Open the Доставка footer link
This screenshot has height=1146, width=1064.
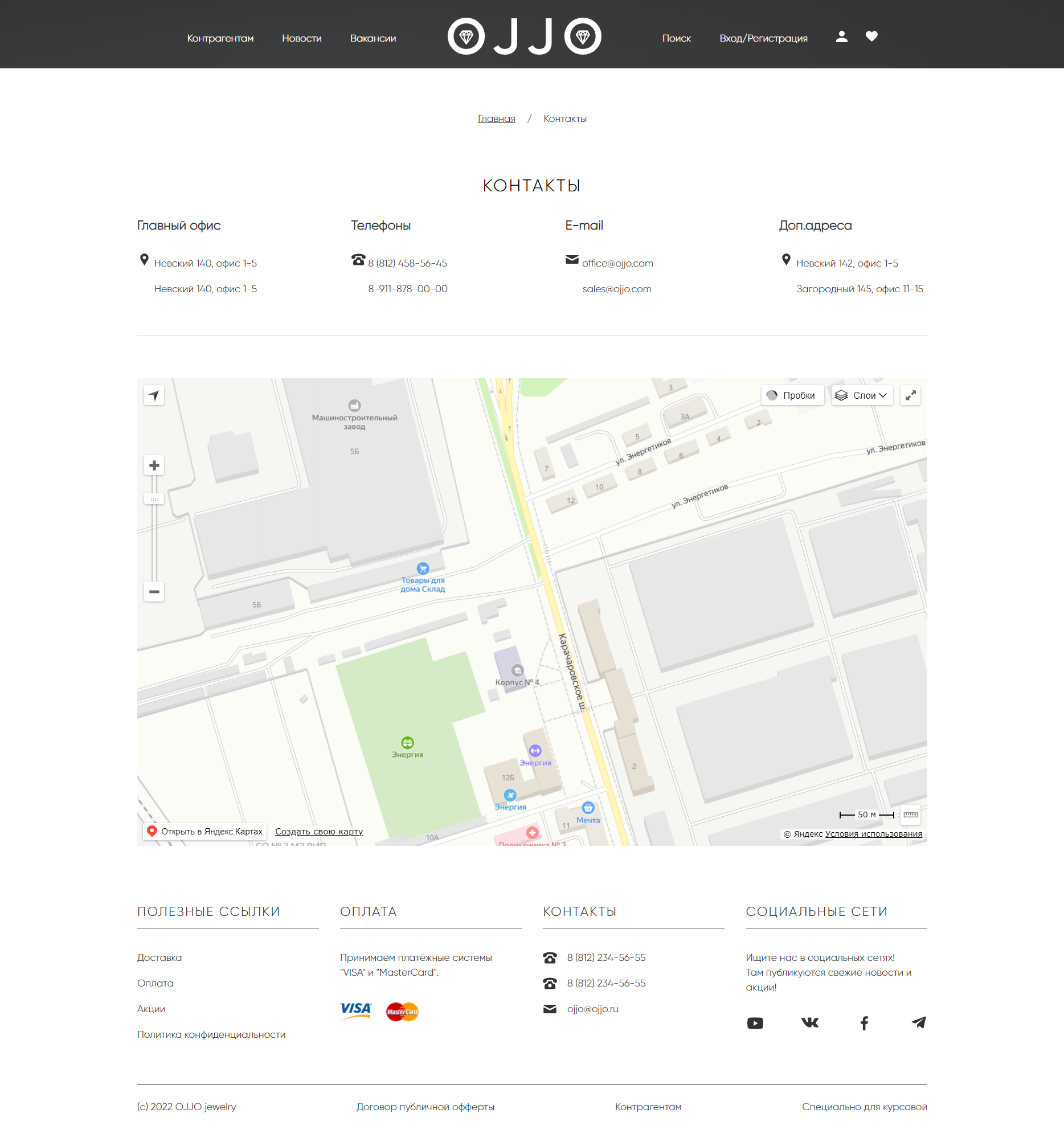[x=159, y=957]
